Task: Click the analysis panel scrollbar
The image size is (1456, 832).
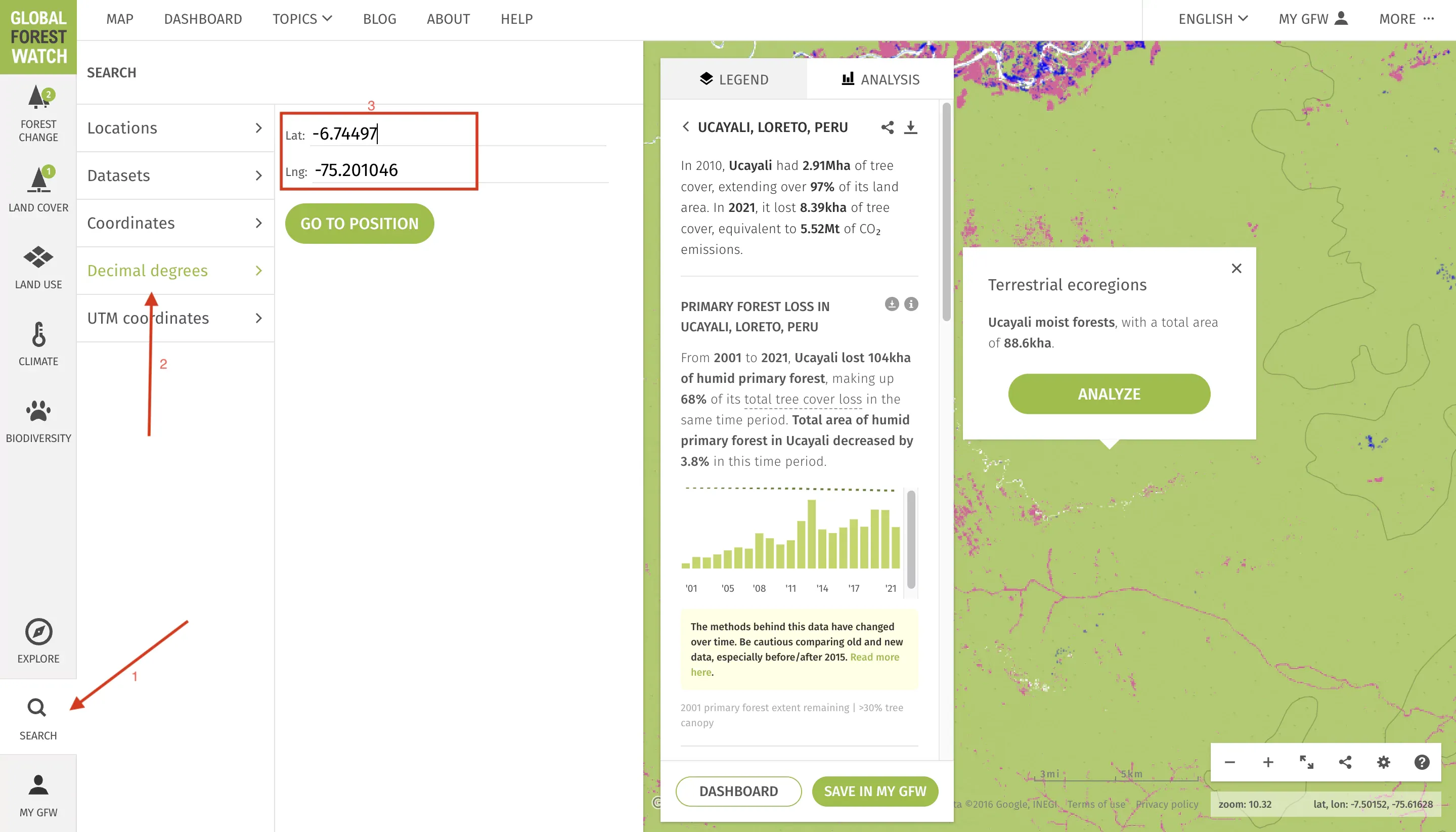Action: [946, 211]
